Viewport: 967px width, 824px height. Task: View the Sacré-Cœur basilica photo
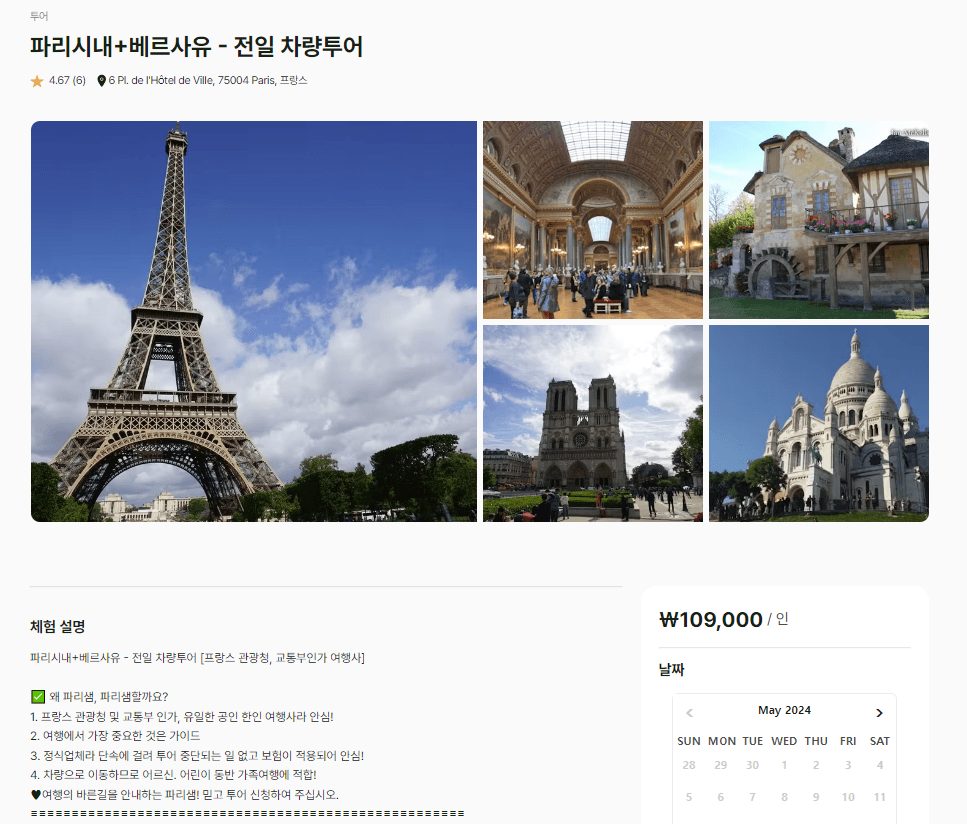817,423
